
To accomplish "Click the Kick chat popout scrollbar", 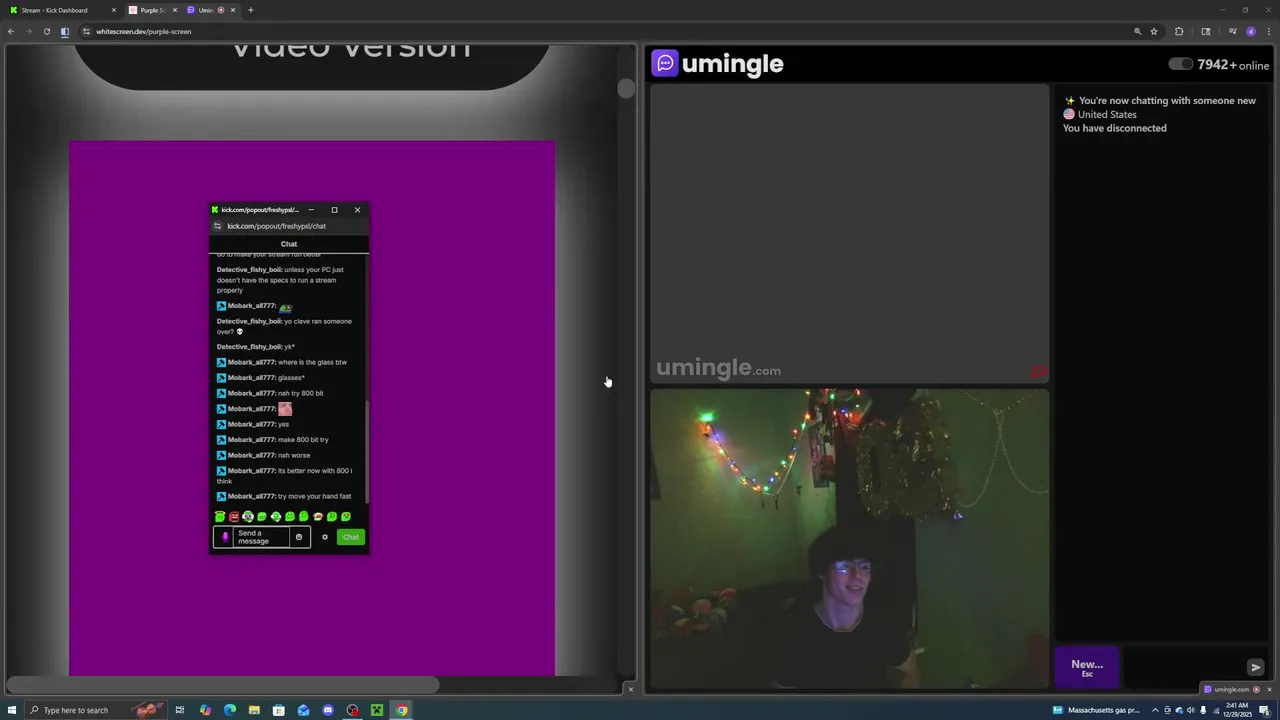I will click(366, 451).
